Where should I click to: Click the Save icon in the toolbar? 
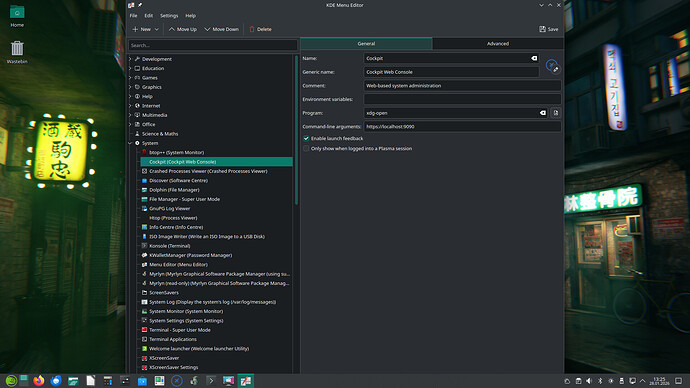click(x=542, y=29)
